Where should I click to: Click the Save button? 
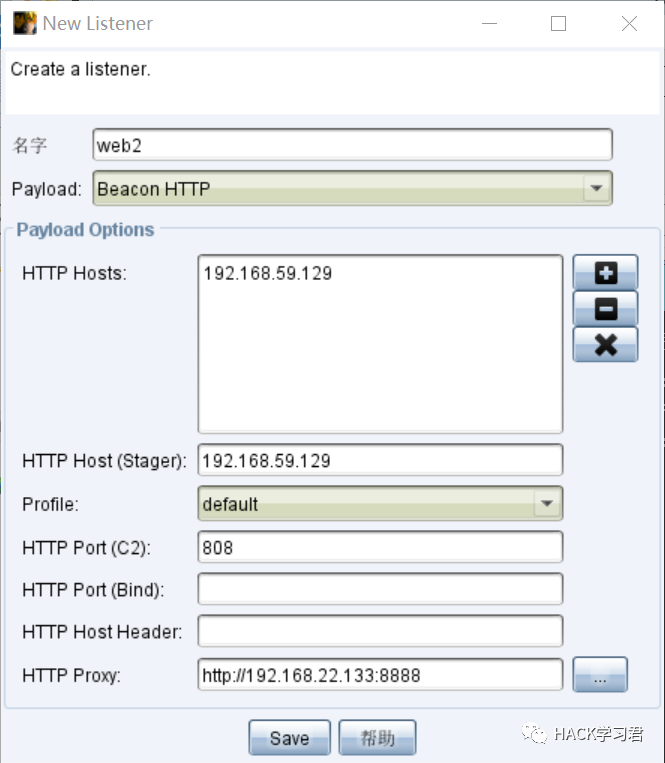(x=289, y=738)
